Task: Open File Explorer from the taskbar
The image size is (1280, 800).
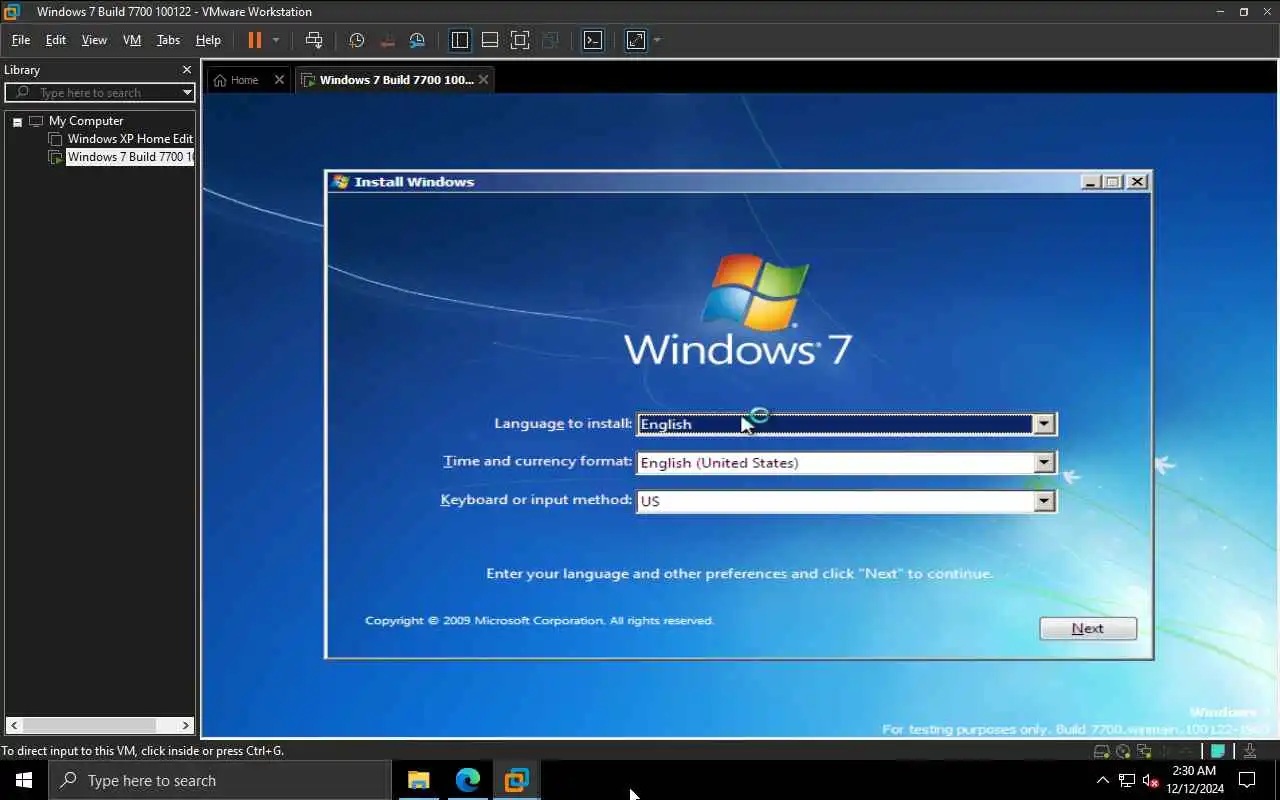Action: click(x=418, y=780)
